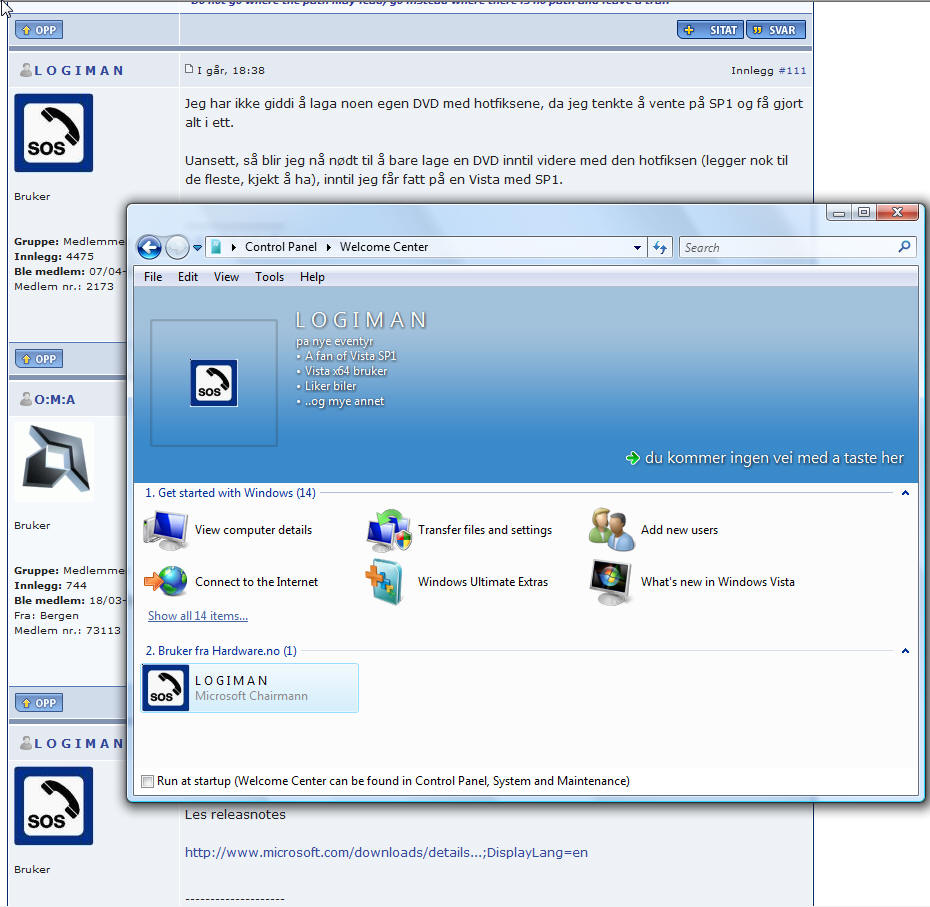The width and height of the screenshot is (930, 907).
Task: Open the View menu
Action: pyautogui.click(x=226, y=277)
